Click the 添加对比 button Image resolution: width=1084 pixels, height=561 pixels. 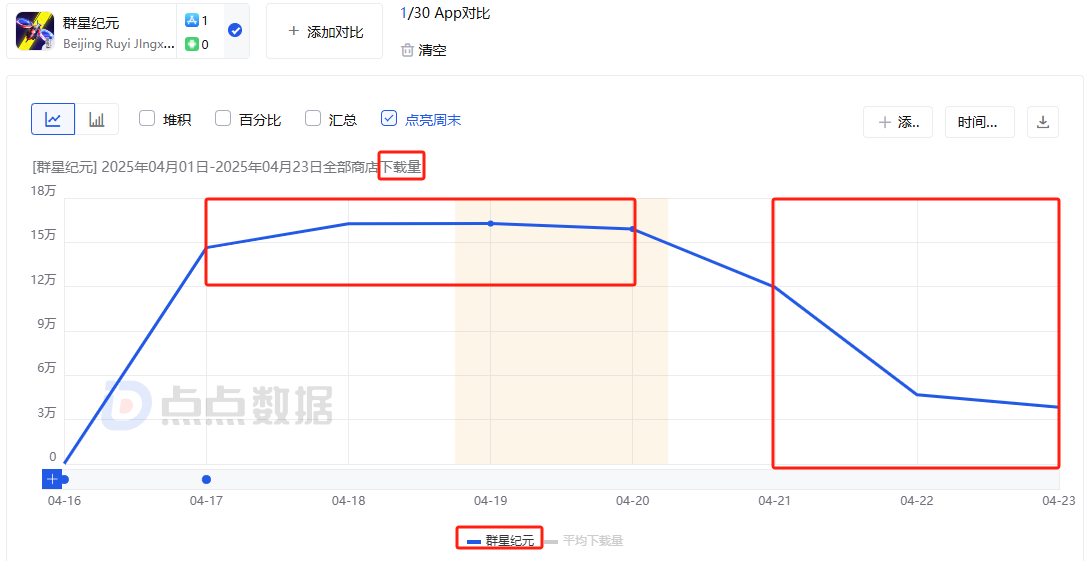click(325, 31)
